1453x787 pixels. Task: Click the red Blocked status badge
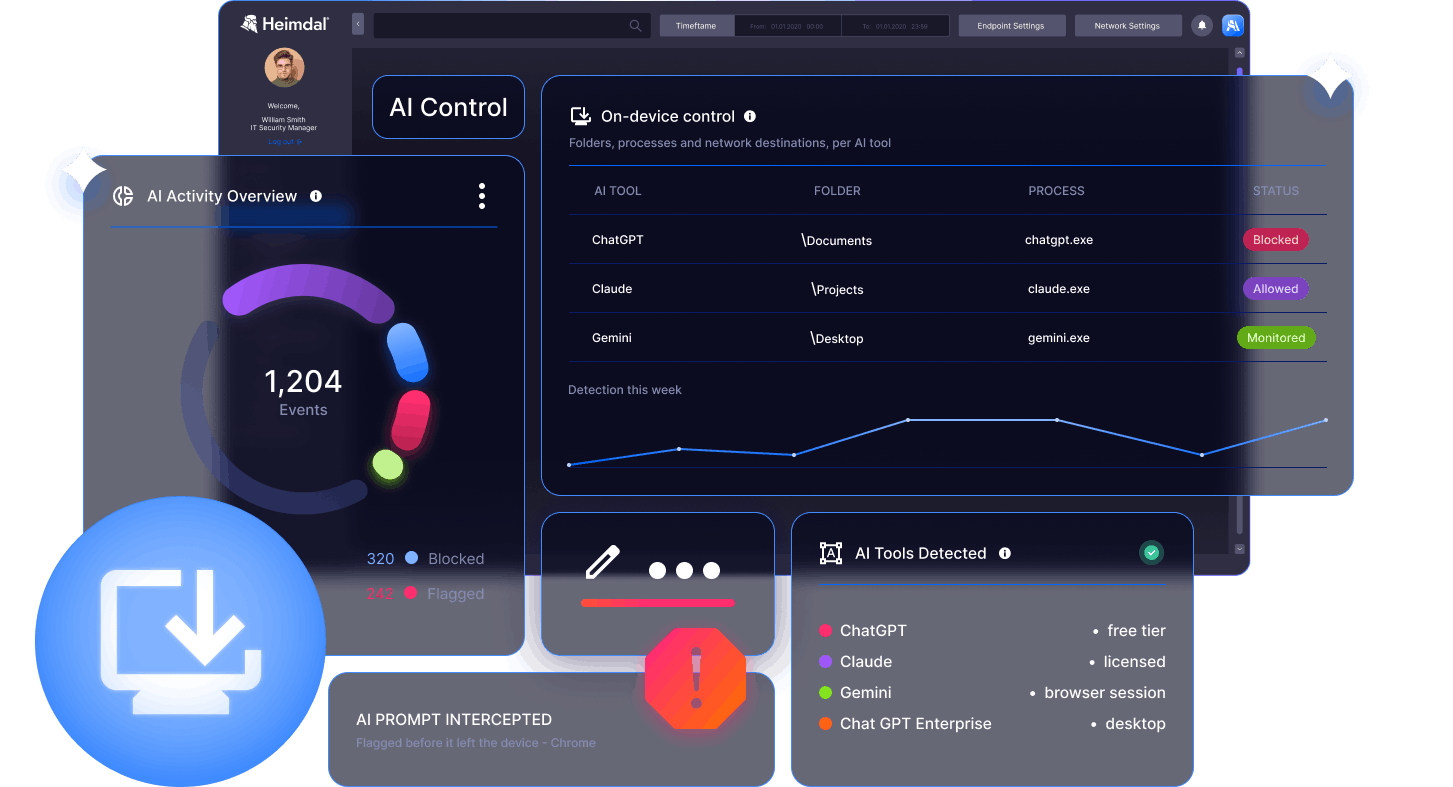[x=1275, y=240]
